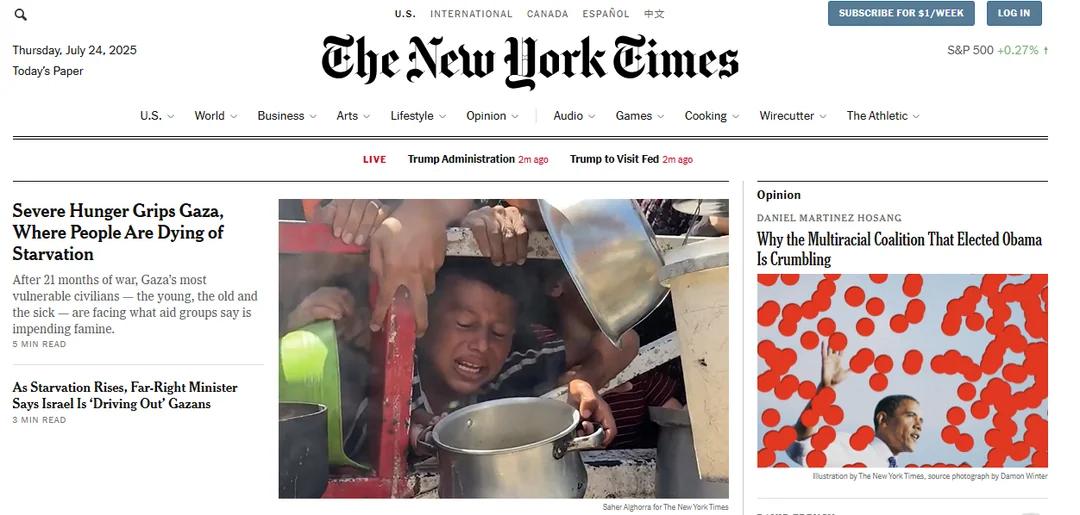The image size is (1080, 515).
Task: Select the International edition tab
Action: coord(471,14)
